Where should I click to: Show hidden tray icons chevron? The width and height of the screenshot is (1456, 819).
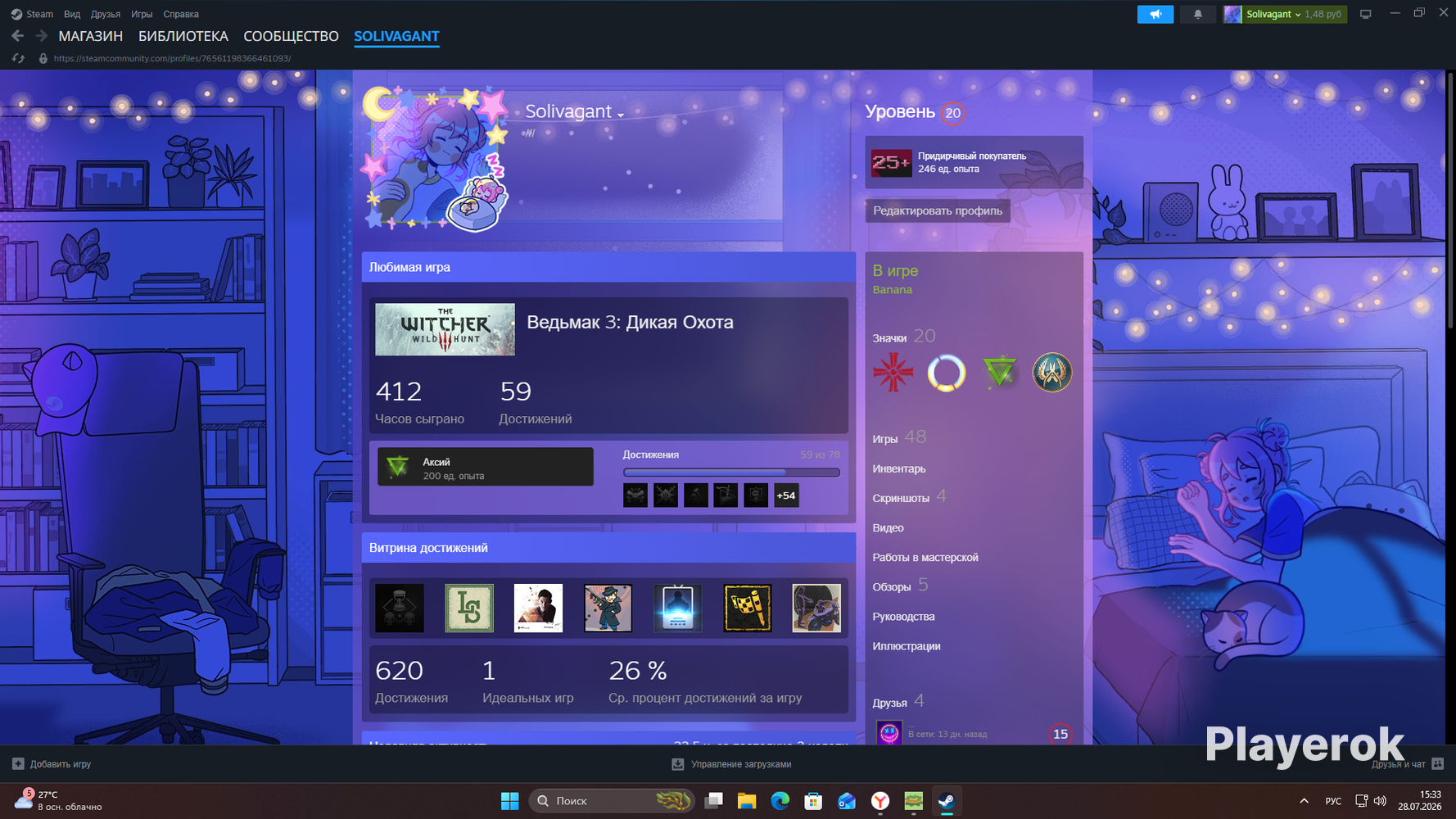1304,801
